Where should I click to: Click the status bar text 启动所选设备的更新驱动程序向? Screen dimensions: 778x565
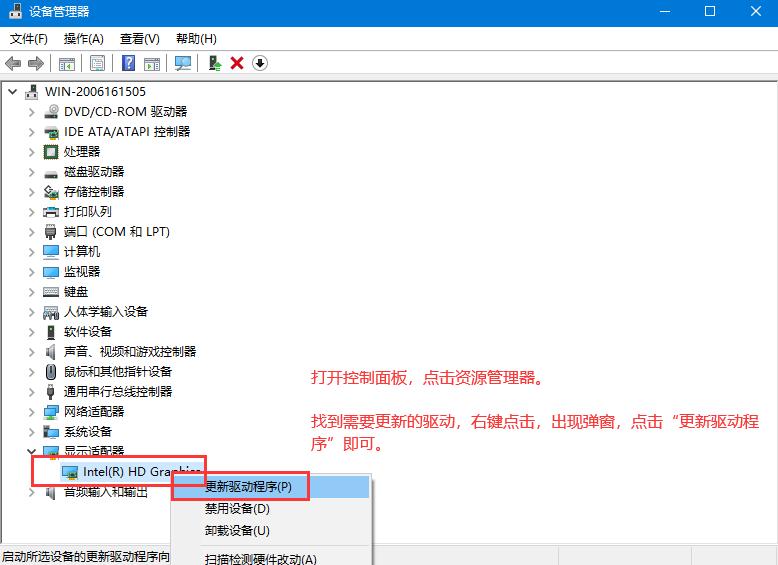pos(86,557)
